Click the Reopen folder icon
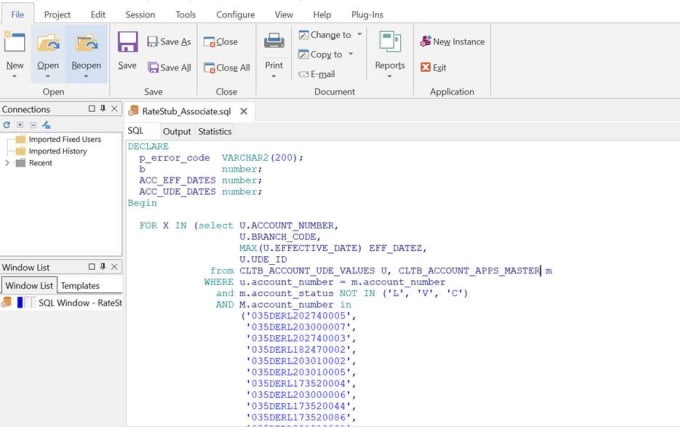 click(x=86, y=43)
